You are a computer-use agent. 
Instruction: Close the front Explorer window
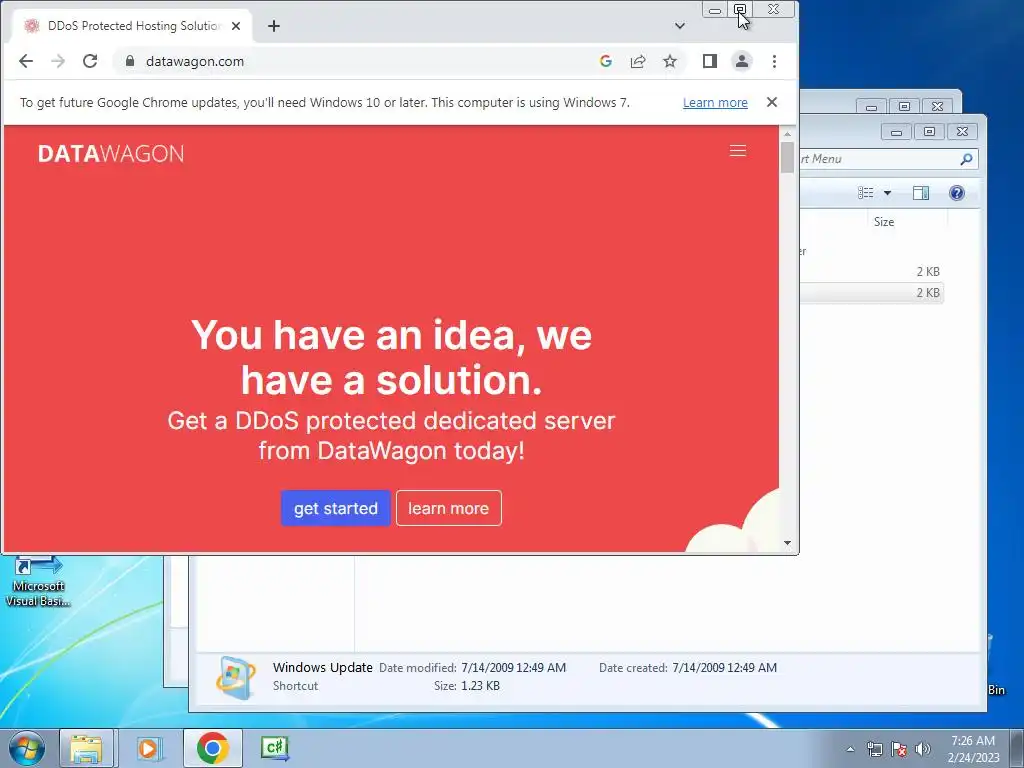pos(962,131)
